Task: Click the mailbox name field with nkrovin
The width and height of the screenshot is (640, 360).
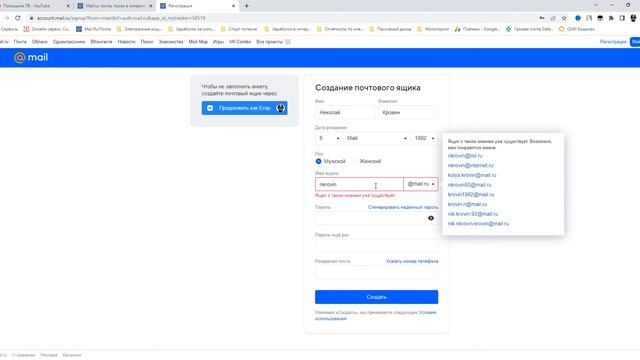Action: 359,184
